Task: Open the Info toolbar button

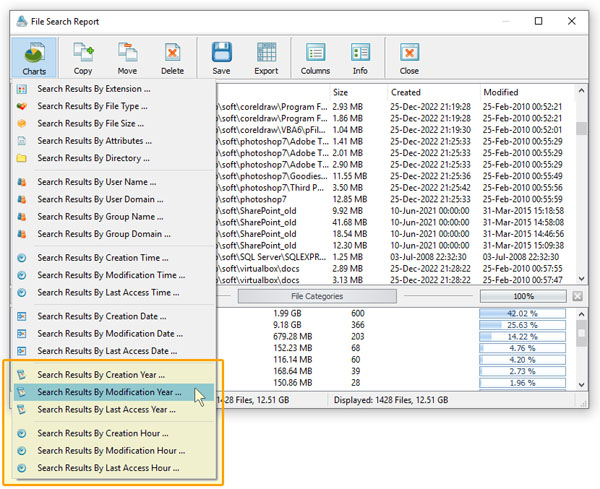Action: pyautogui.click(x=360, y=57)
